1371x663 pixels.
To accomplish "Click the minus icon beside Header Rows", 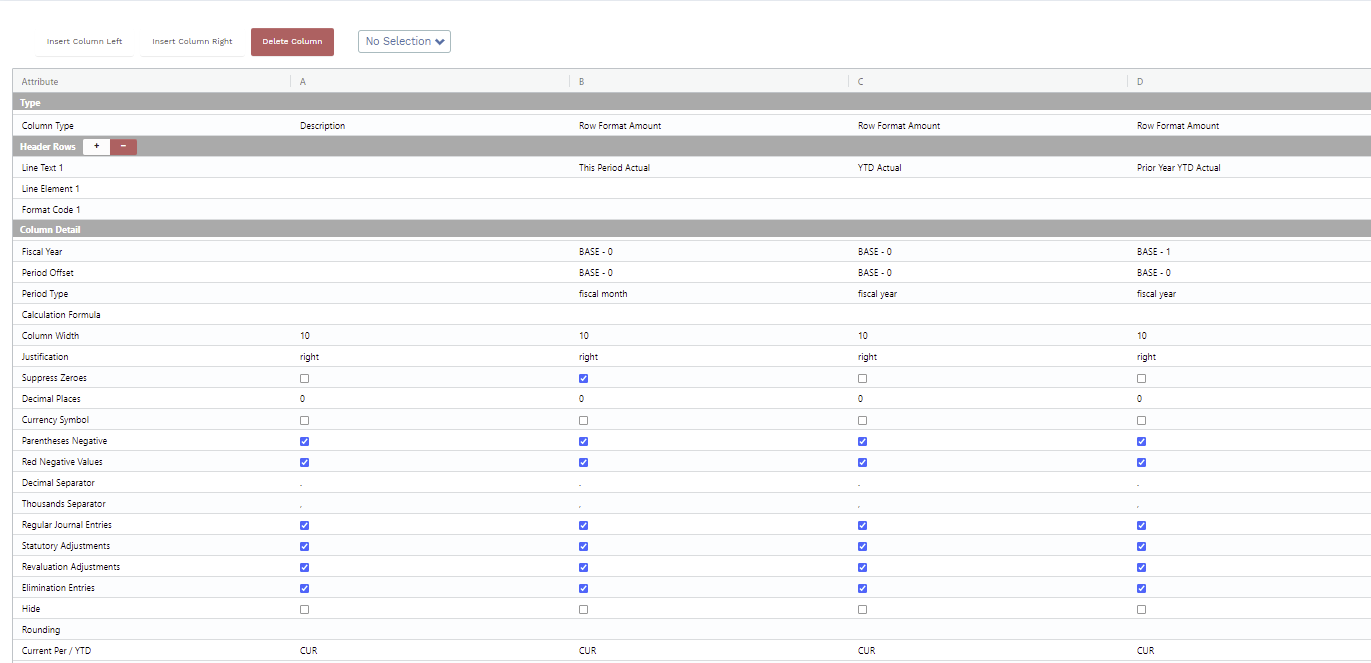I will (x=123, y=147).
